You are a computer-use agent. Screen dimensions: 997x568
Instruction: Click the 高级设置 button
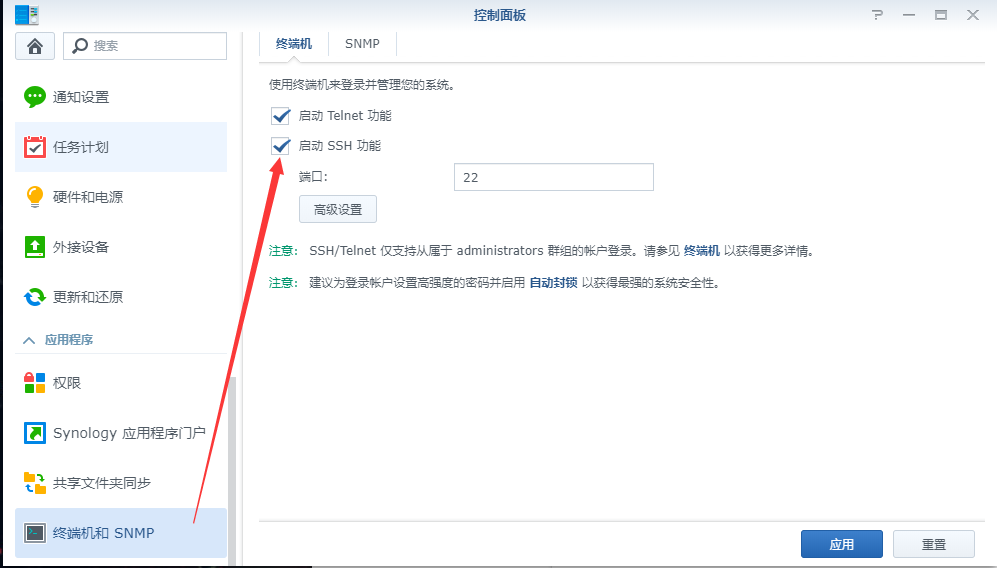point(338,209)
